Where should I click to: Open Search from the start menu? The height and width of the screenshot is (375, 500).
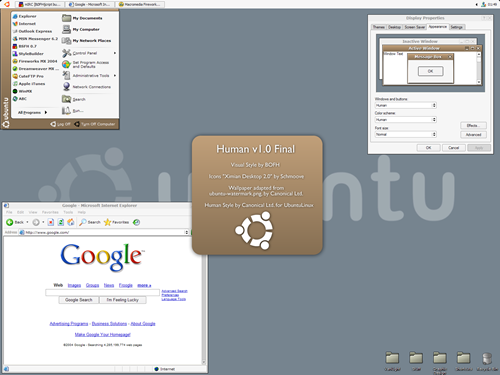(74, 99)
